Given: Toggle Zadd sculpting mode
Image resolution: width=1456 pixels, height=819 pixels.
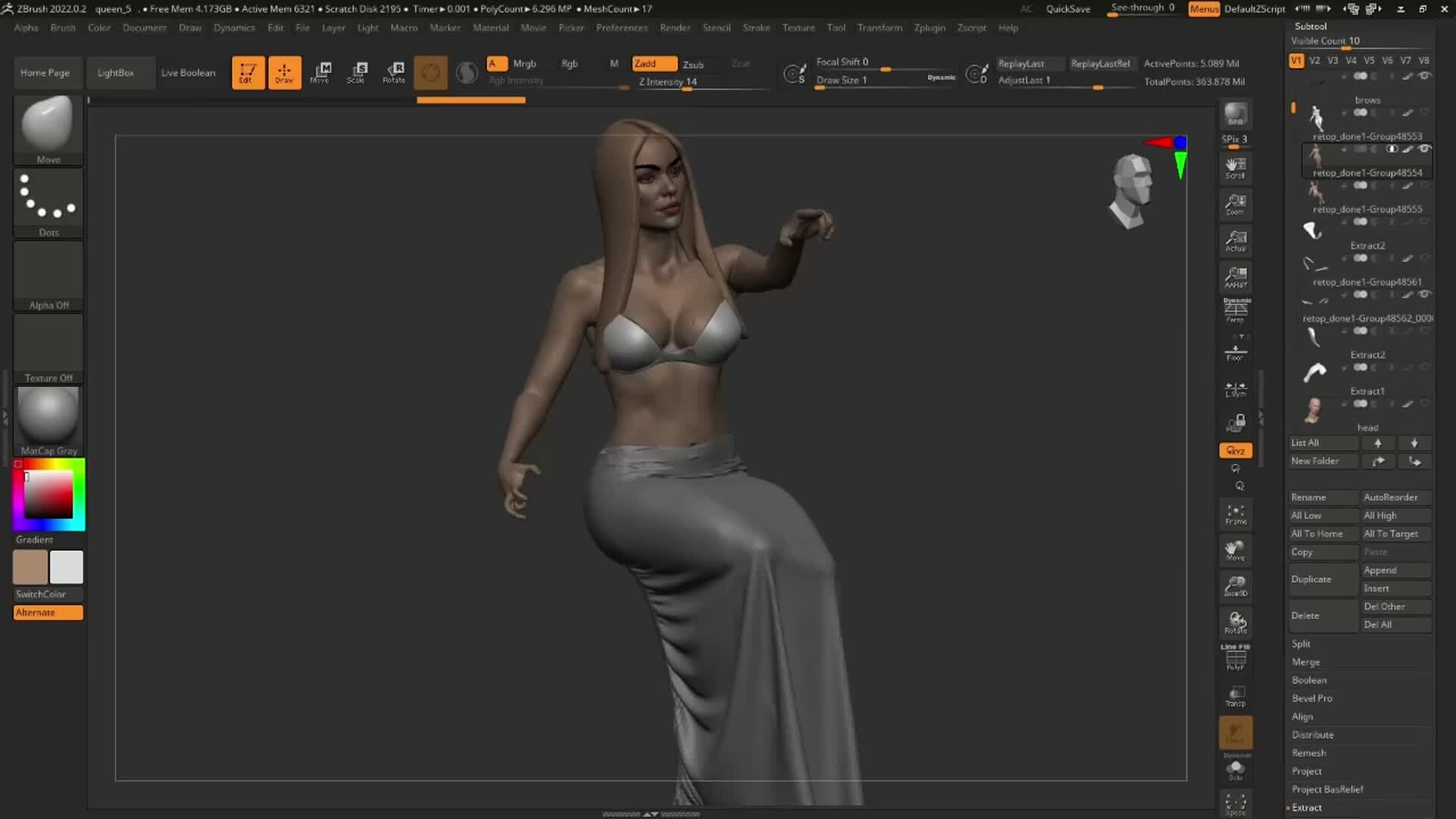Looking at the screenshot, I should click(654, 63).
